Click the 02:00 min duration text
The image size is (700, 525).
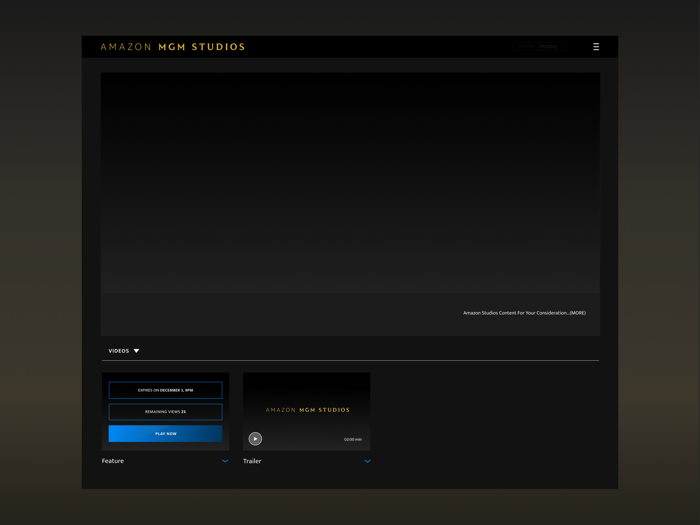(x=353, y=439)
